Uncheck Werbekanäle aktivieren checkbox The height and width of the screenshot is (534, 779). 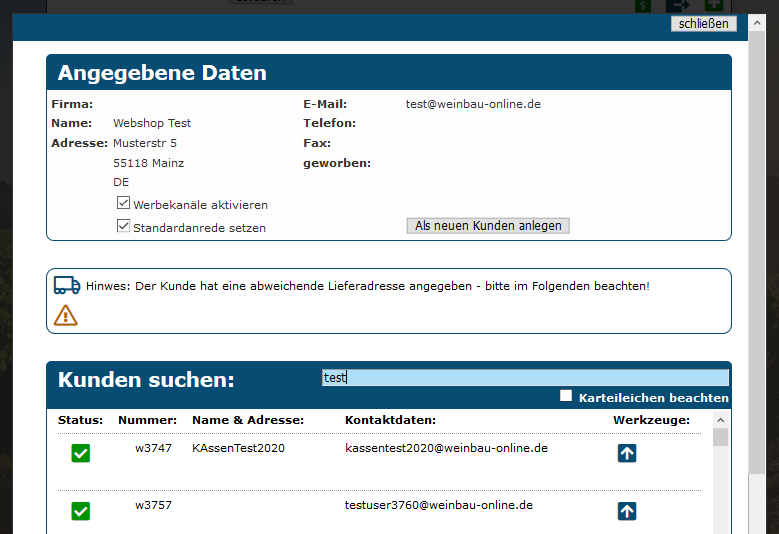[x=124, y=203]
